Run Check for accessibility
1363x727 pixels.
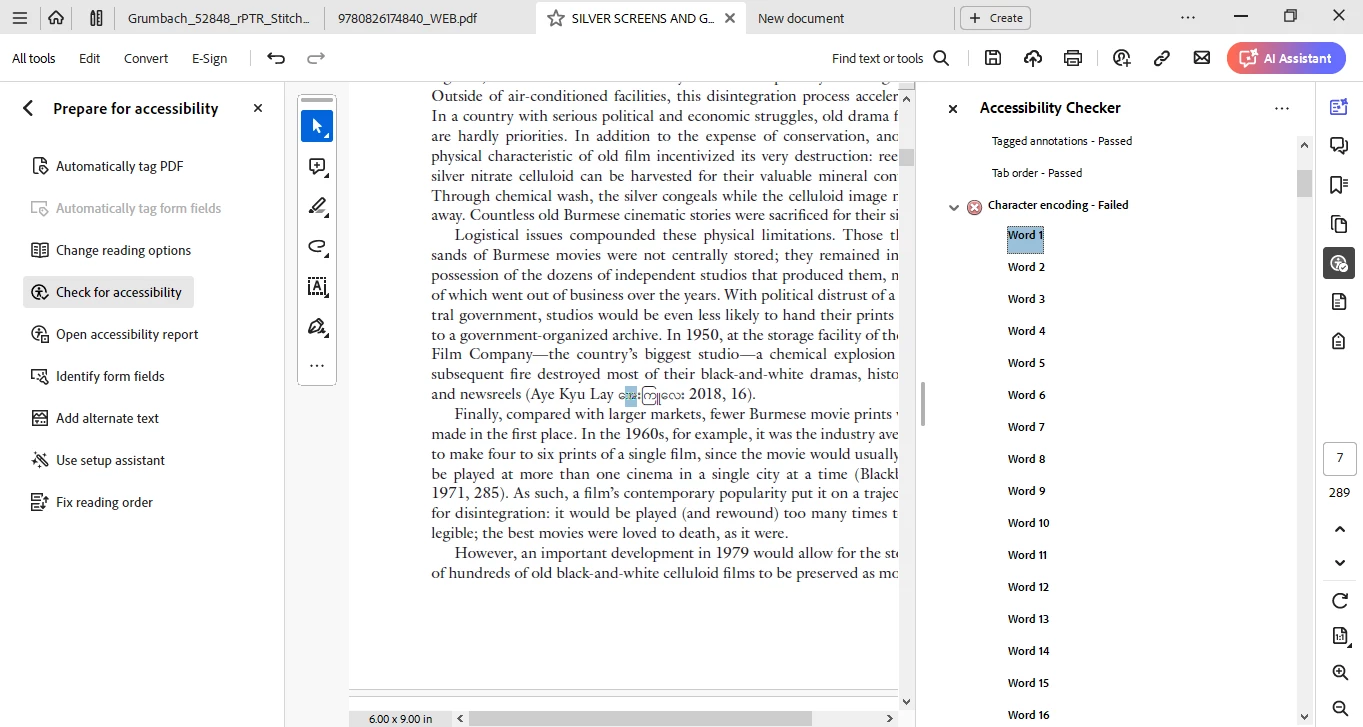click(108, 292)
